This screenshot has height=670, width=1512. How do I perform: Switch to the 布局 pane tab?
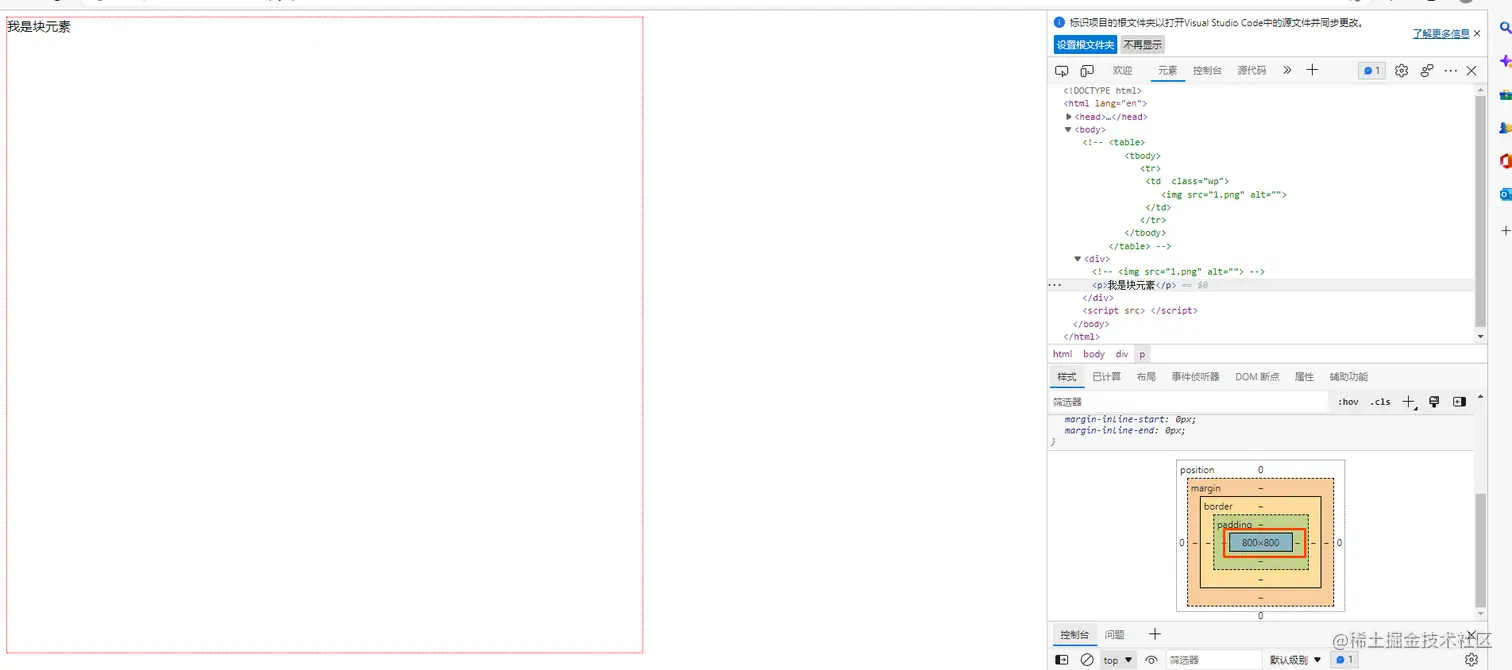tap(1146, 377)
